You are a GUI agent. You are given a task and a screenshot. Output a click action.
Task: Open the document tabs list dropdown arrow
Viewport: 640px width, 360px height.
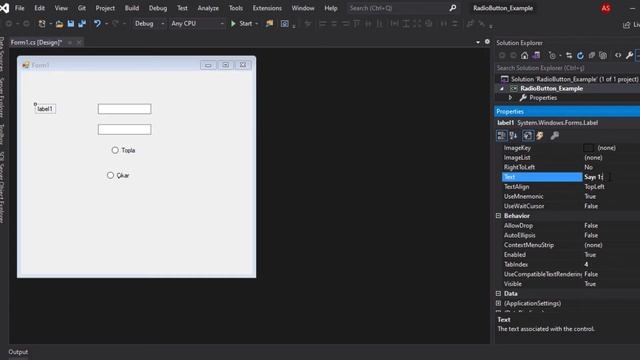478,42
